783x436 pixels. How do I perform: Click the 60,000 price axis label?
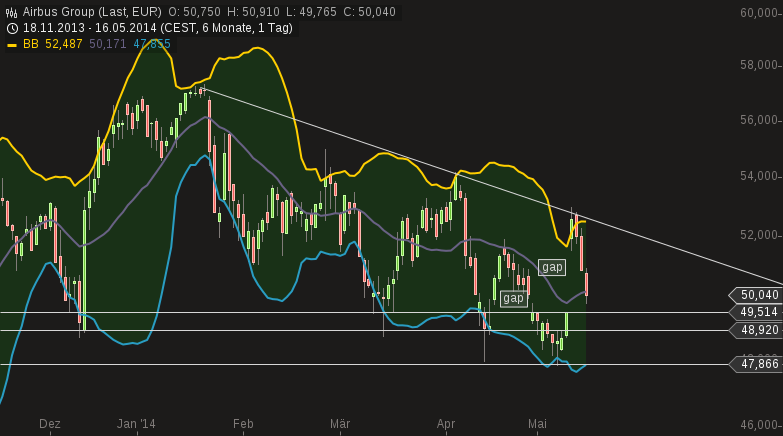[x=760, y=12]
